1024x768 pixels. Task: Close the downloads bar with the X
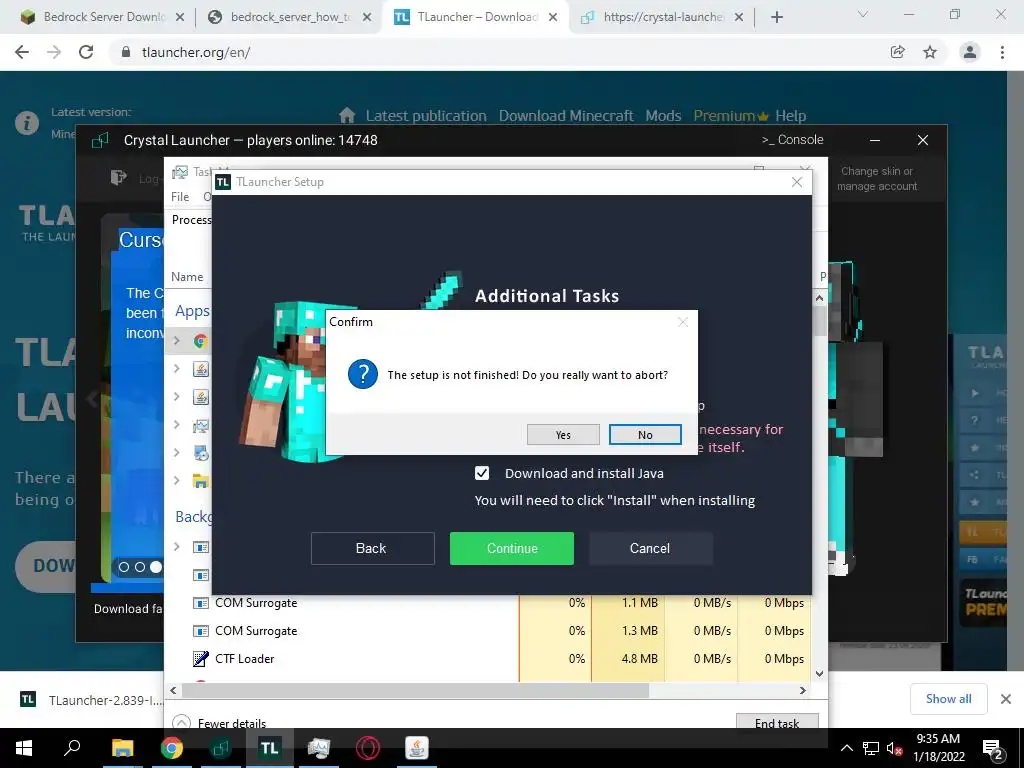[1006, 699]
